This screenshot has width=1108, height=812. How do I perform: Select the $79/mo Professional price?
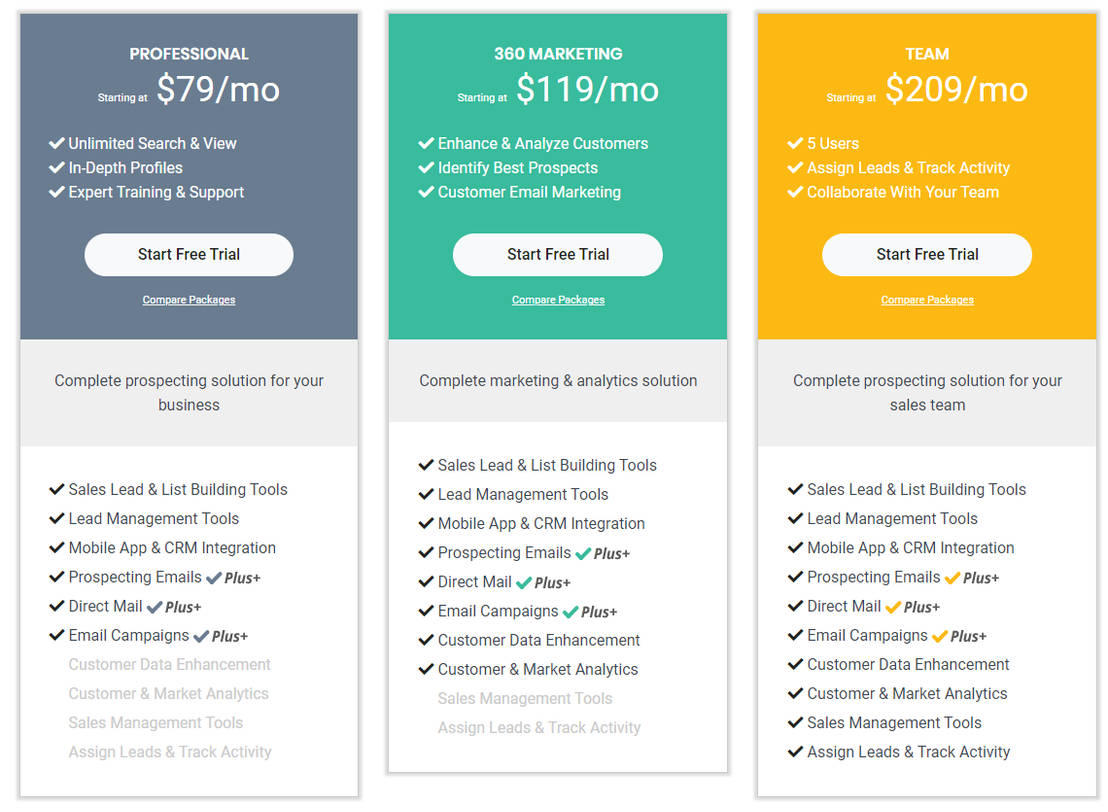point(218,90)
